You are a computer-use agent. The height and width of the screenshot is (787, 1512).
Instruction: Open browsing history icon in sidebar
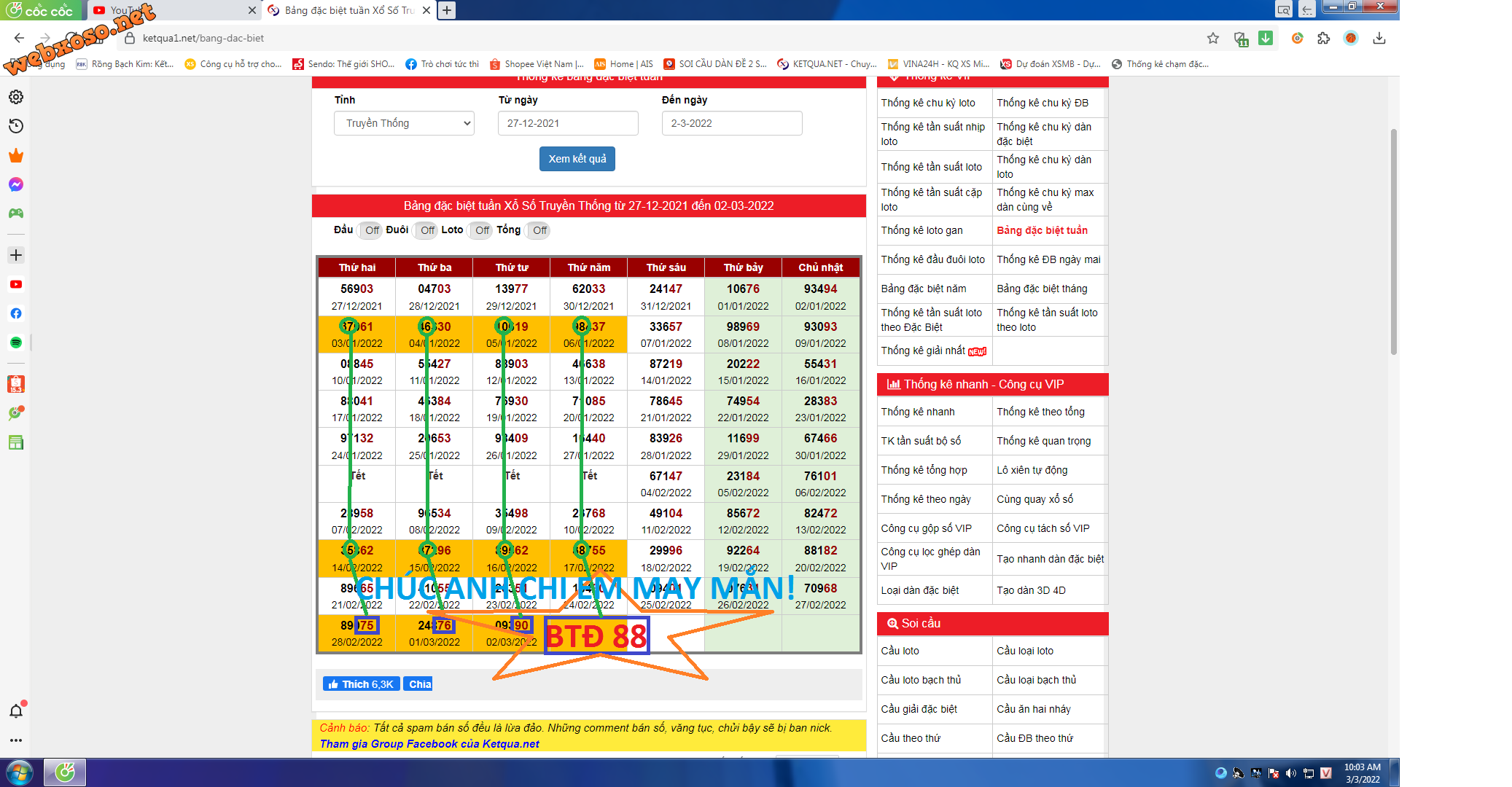[x=16, y=126]
